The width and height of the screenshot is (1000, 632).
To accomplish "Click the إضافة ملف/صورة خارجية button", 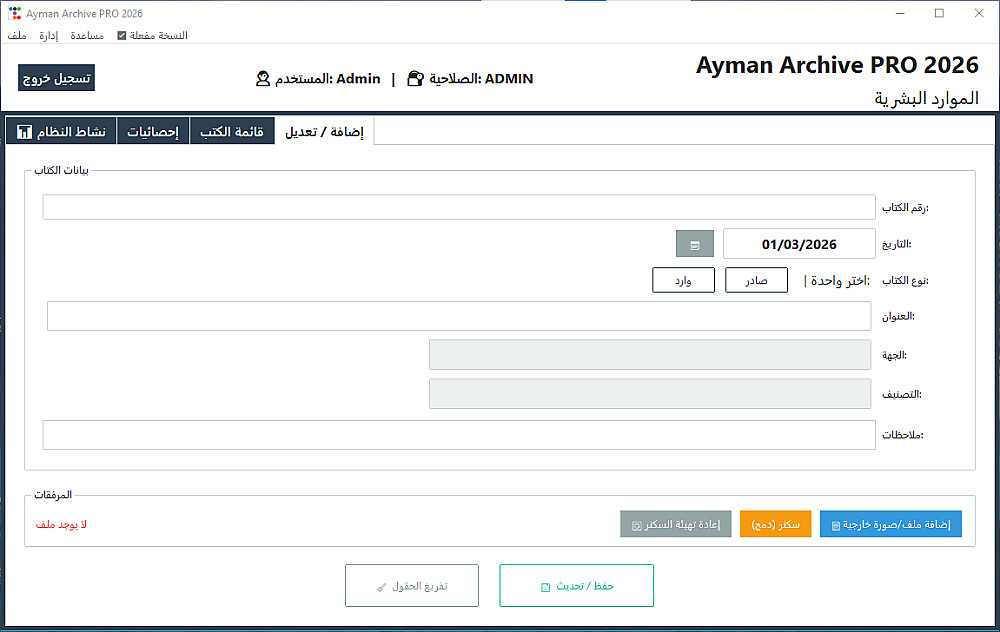I will (891, 524).
